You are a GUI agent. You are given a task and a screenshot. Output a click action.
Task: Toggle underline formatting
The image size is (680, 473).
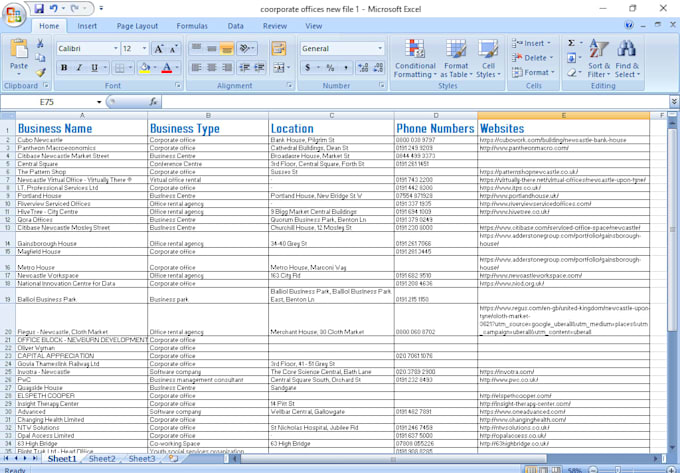[94, 68]
